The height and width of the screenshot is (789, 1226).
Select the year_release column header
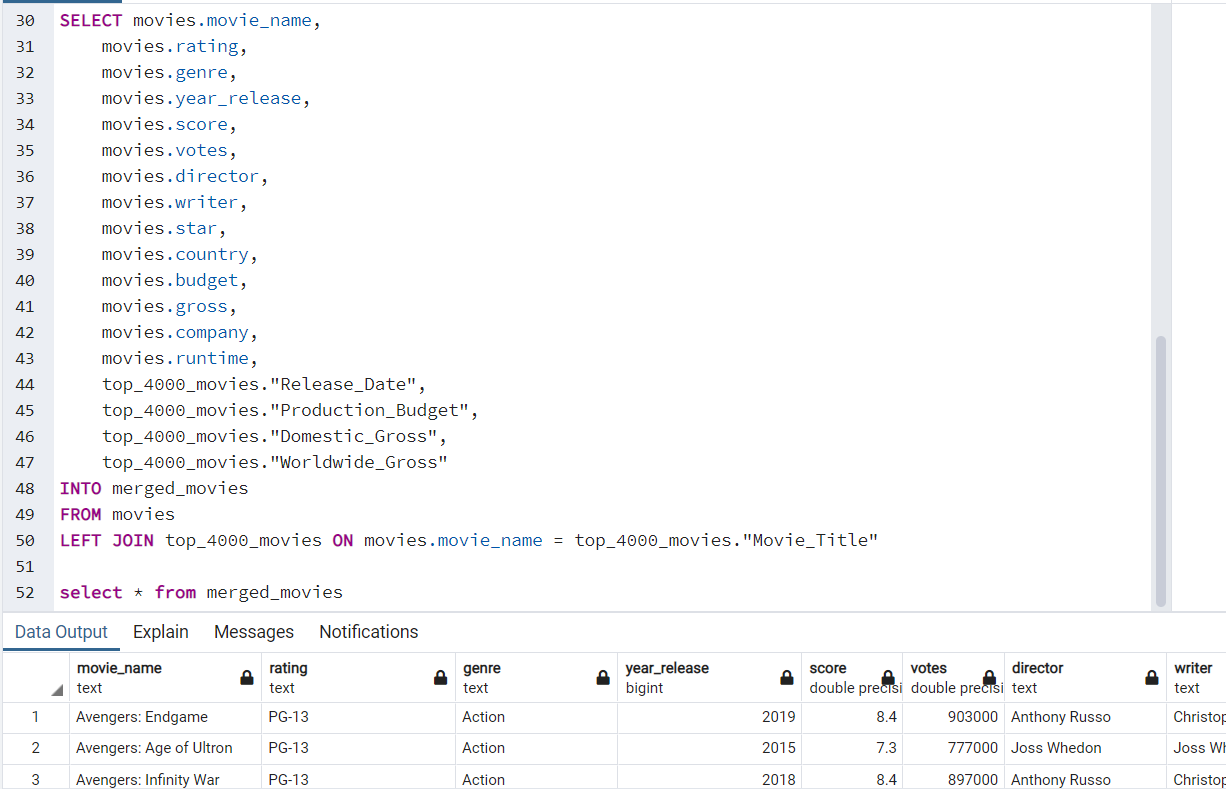[710, 677]
